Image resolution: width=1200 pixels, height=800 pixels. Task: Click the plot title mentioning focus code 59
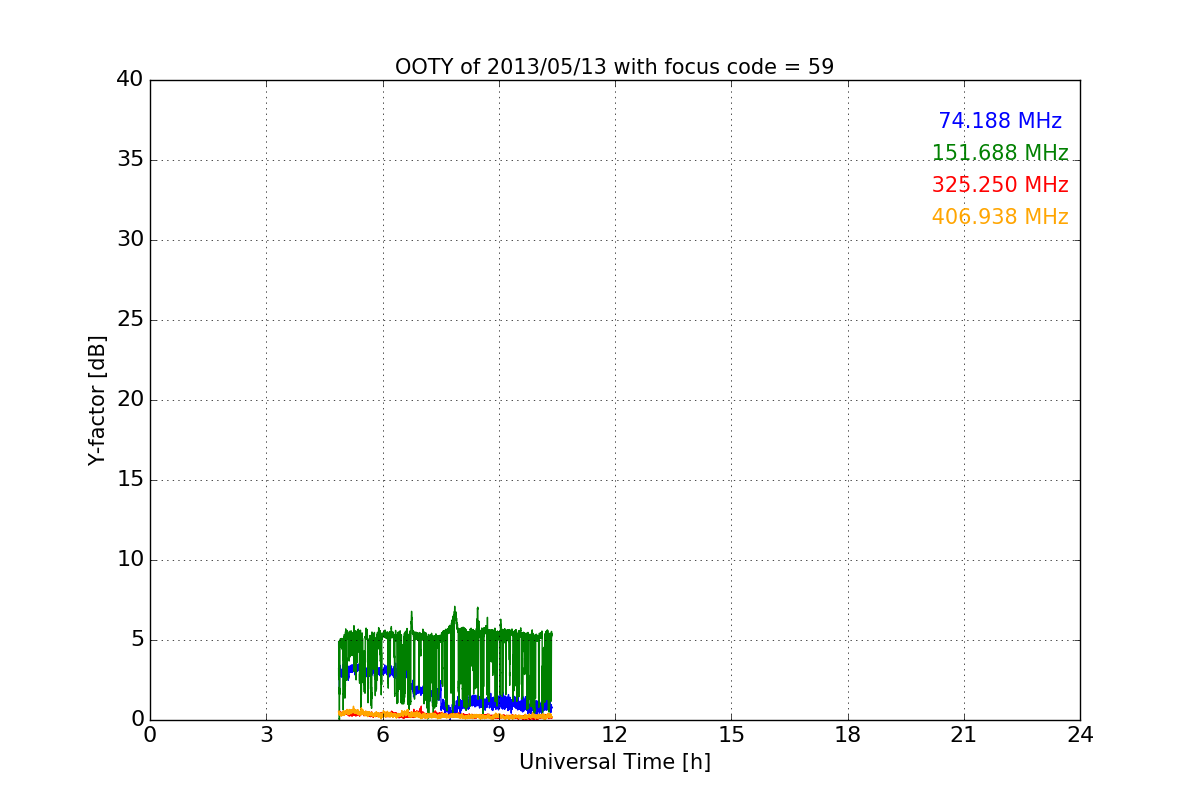pos(614,67)
